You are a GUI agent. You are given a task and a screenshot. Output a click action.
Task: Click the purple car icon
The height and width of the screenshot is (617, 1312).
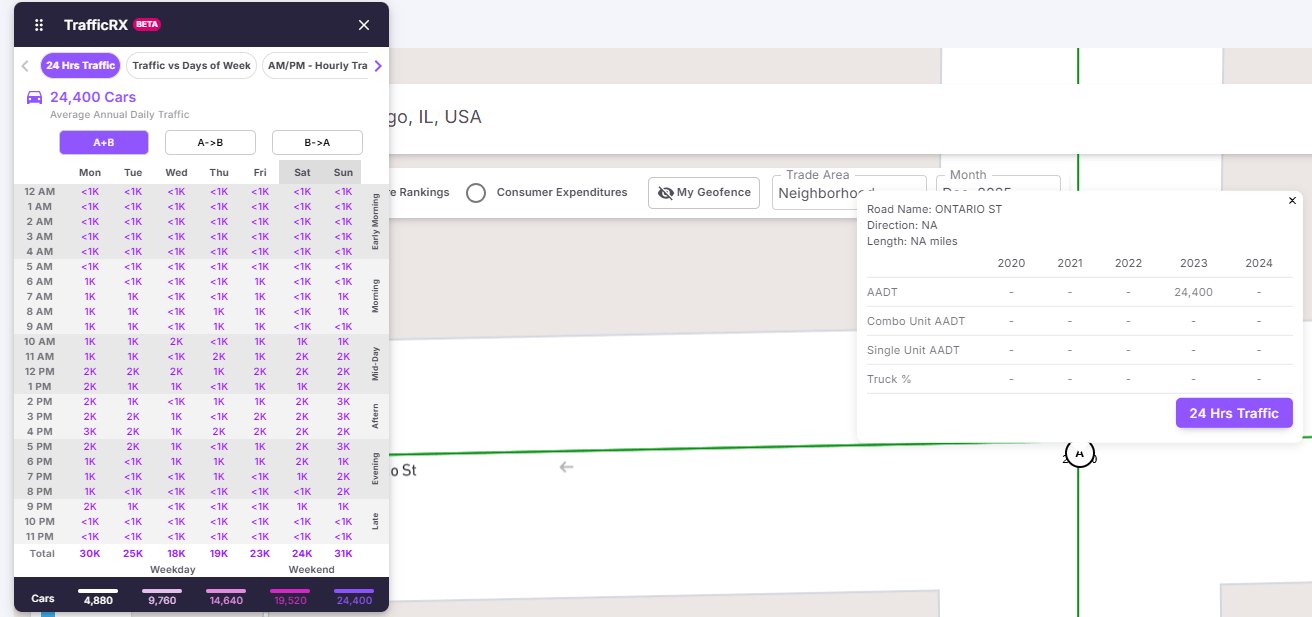point(35,98)
